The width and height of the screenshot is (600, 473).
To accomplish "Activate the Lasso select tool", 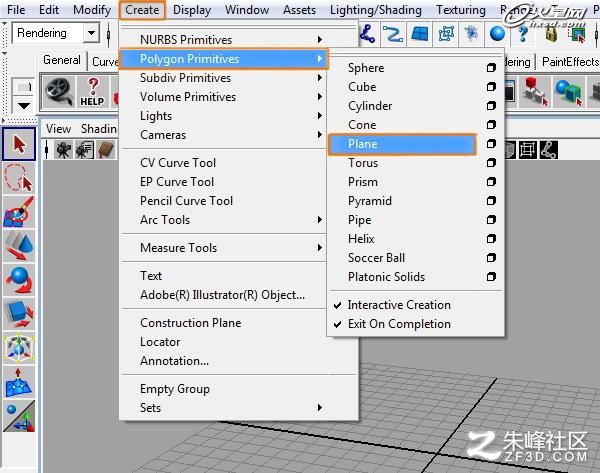I will point(19,178).
